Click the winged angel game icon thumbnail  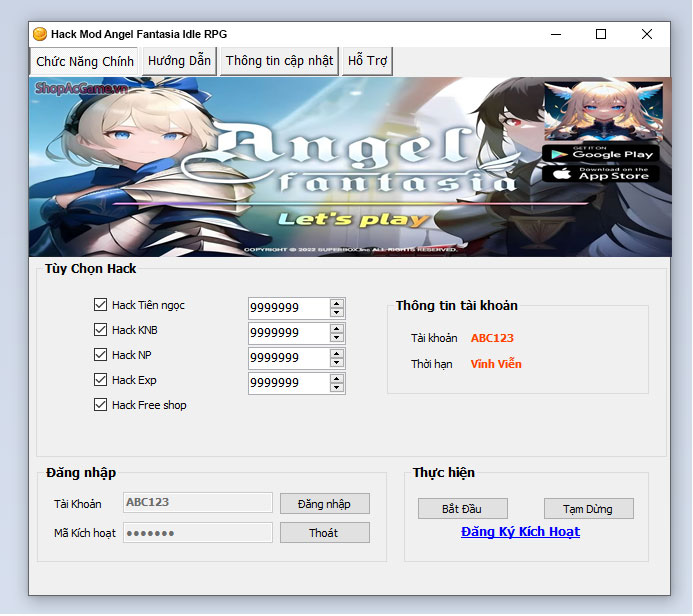coord(603,111)
